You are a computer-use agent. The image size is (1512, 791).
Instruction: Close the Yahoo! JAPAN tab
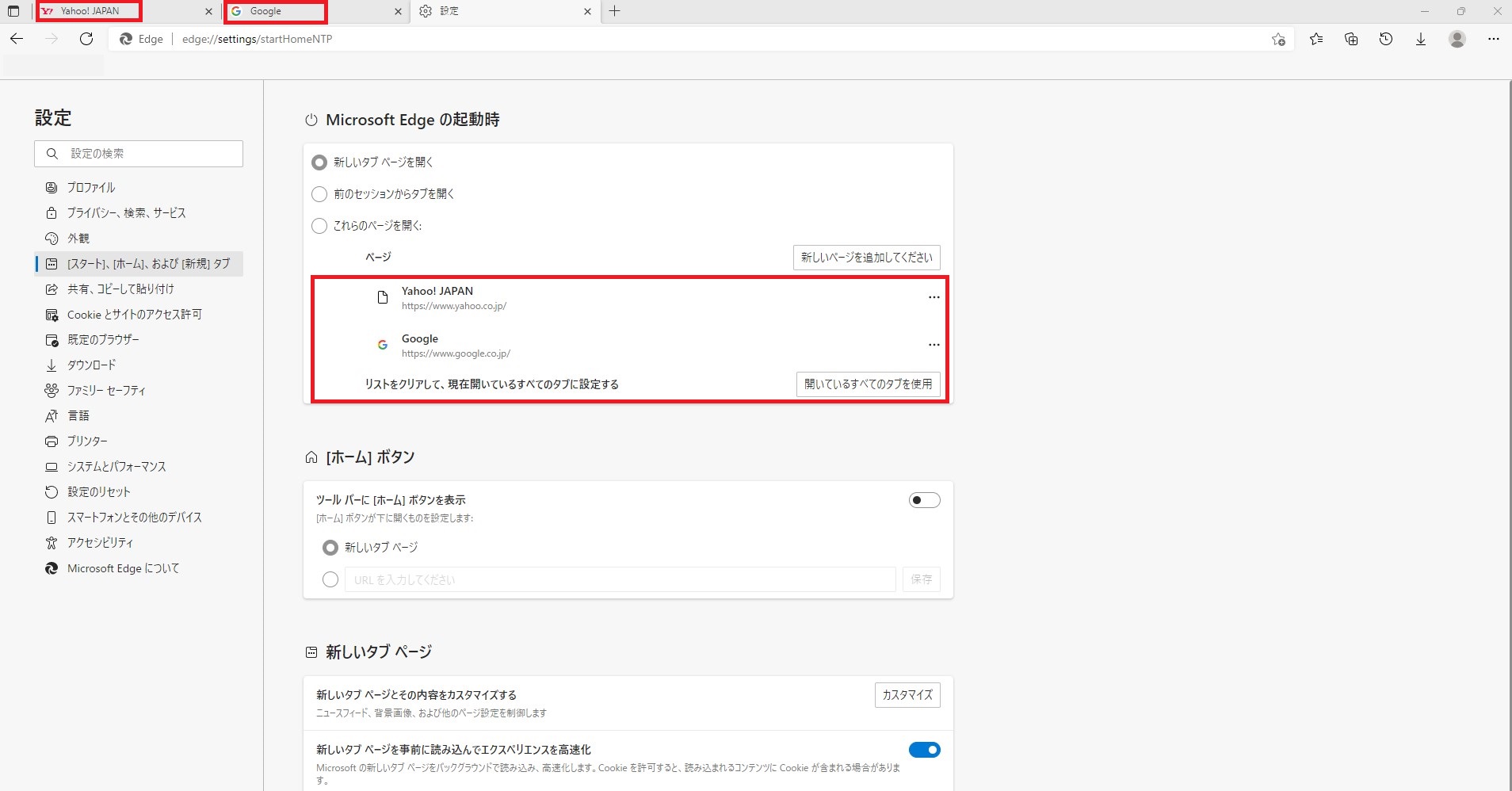coord(208,11)
